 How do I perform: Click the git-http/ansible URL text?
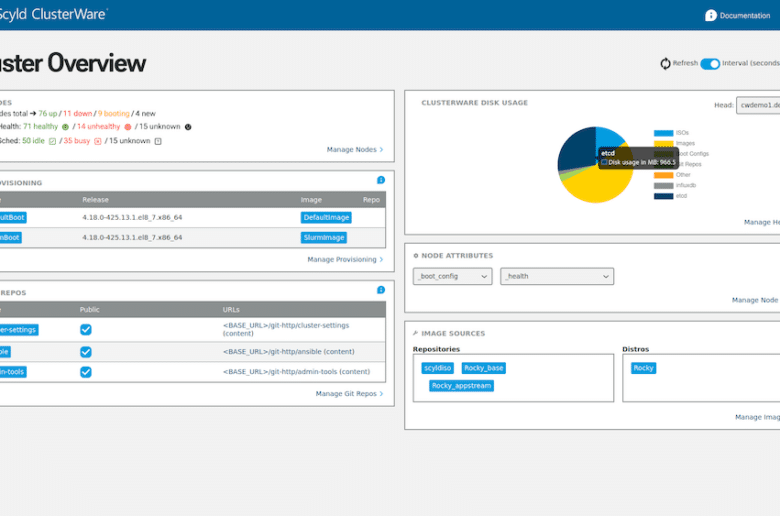[289, 352]
